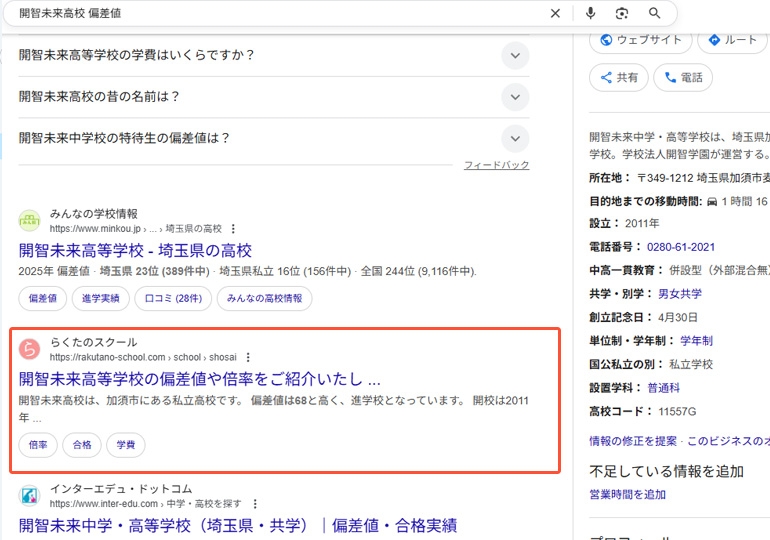
Task: Open Google Lens image search icon
Action: [622, 13]
